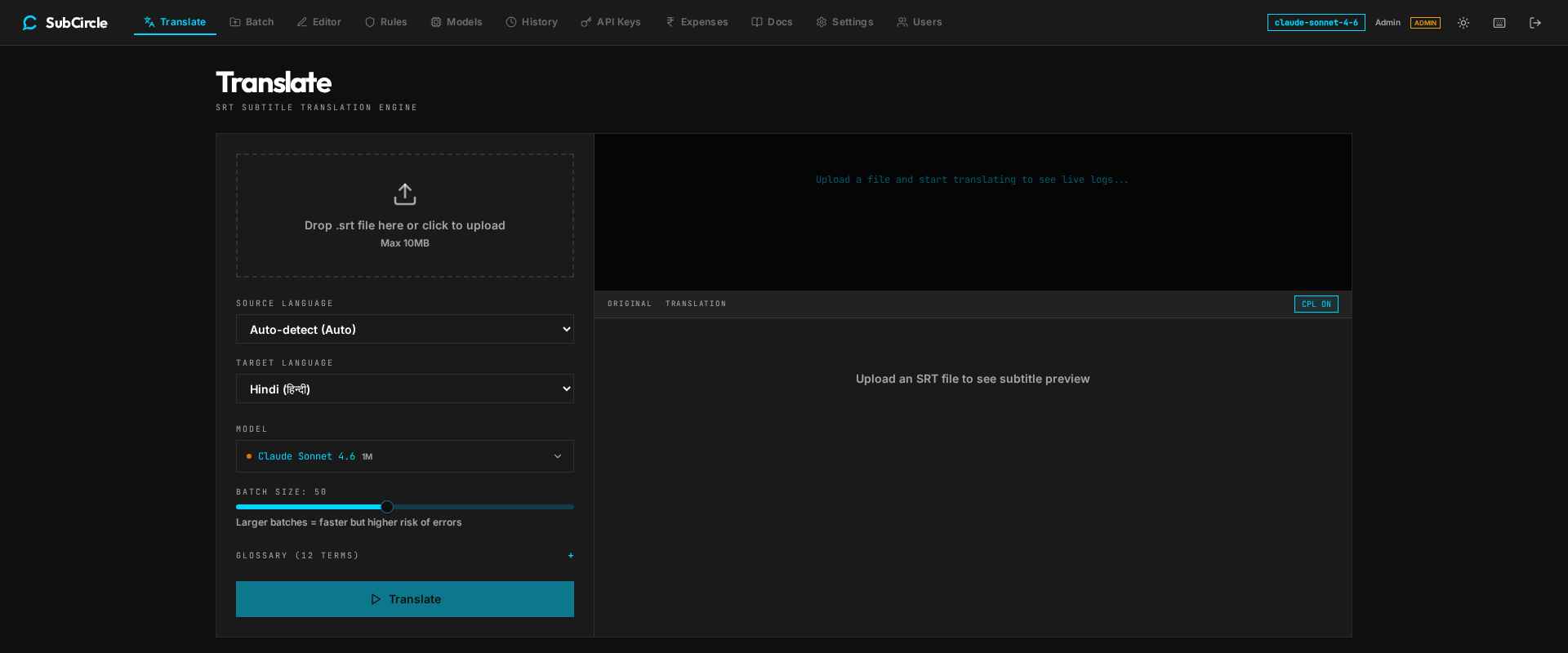Toggle the CPL ON button
This screenshot has height=653, width=1568.
[x=1316, y=304]
